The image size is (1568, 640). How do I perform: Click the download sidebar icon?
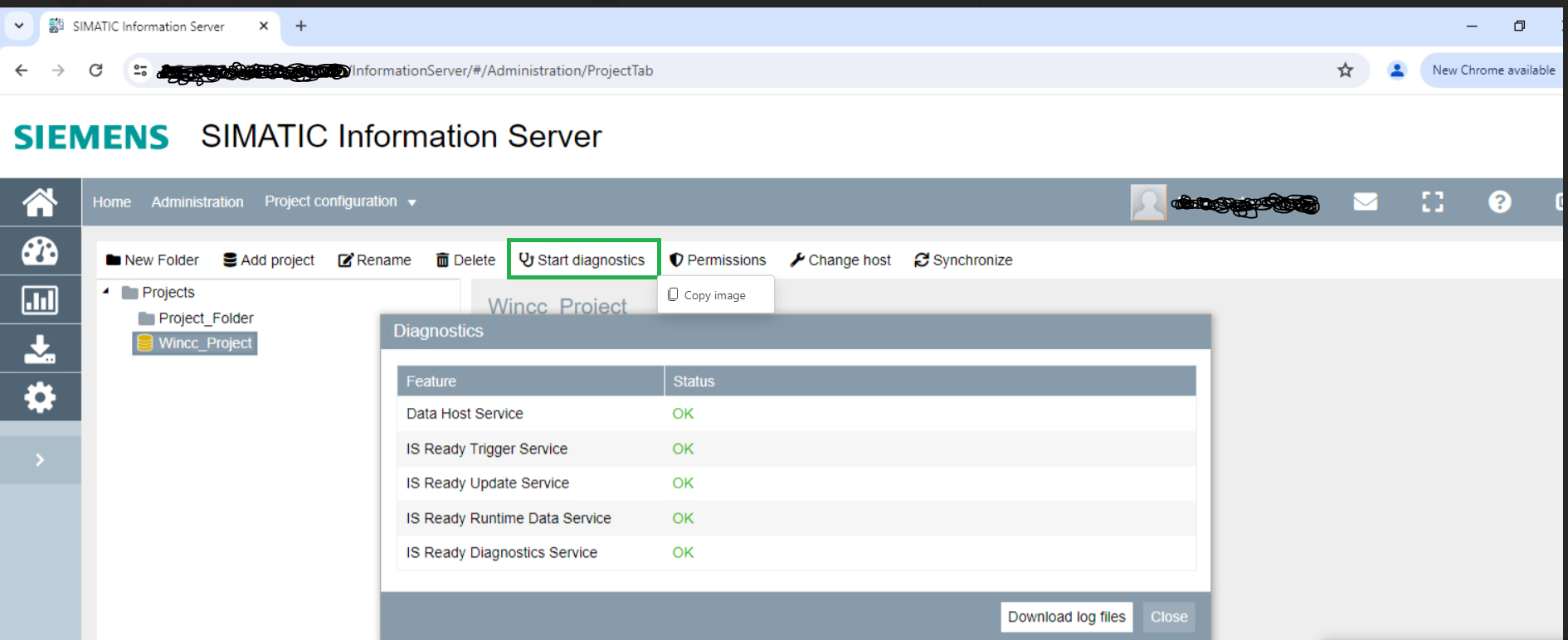click(40, 348)
